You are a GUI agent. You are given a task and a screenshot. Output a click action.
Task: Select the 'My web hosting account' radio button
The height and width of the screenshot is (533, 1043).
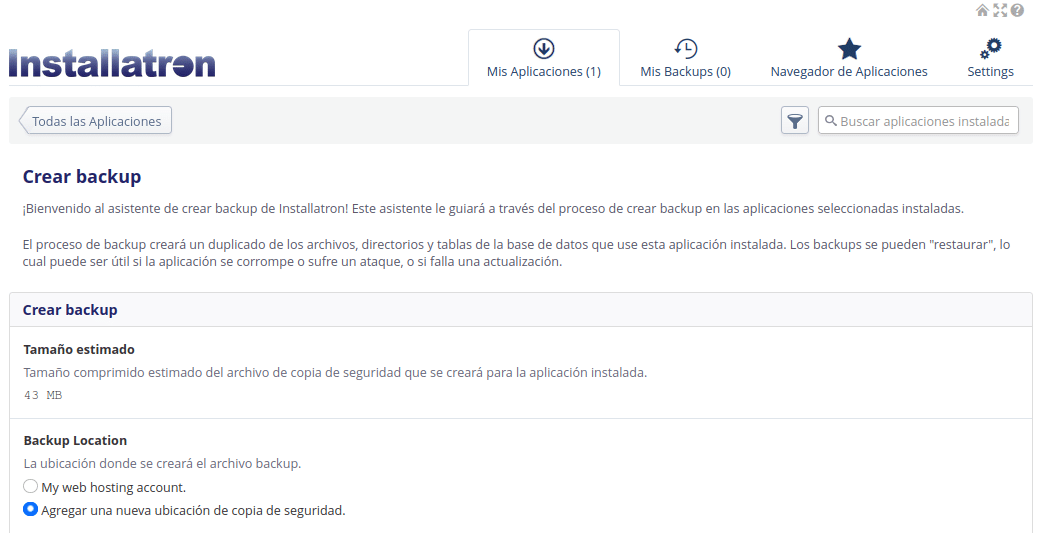pyautogui.click(x=31, y=487)
